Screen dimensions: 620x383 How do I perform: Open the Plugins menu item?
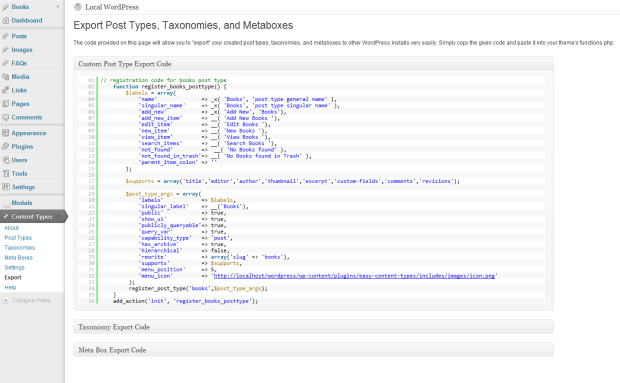pos(22,147)
